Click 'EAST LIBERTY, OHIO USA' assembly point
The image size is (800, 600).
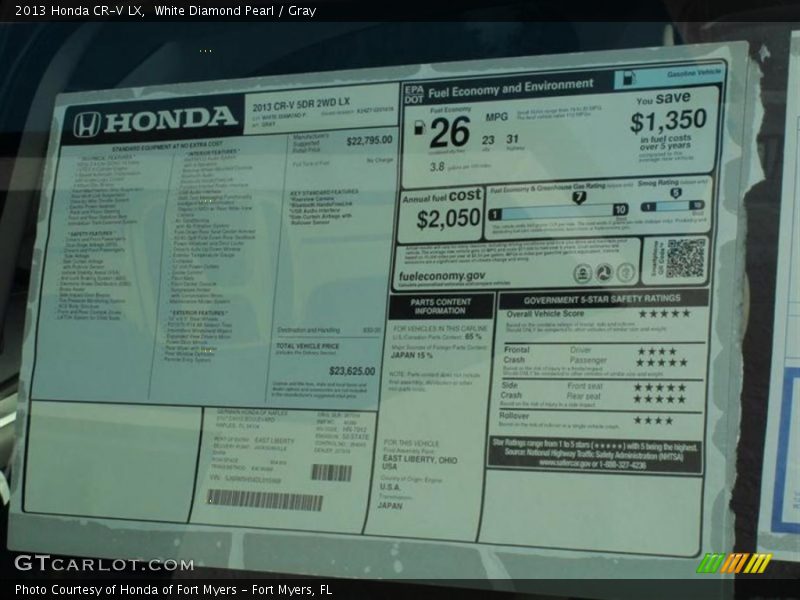[x=419, y=463]
